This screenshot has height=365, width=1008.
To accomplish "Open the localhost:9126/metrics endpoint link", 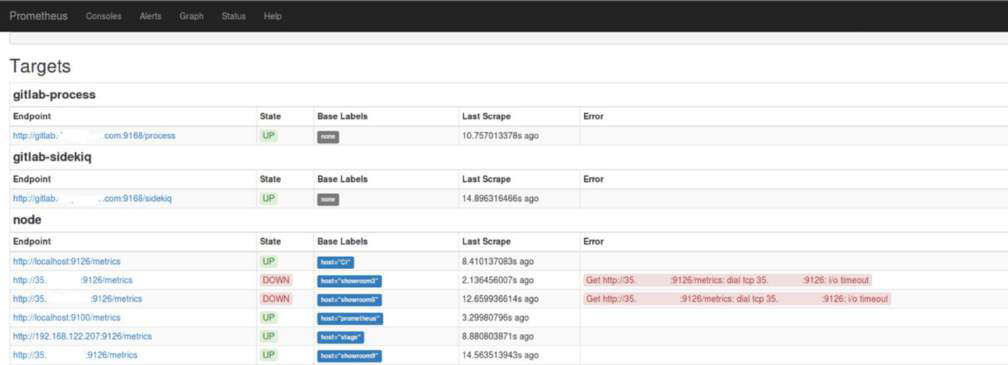I will pyautogui.click(x=66, y=262).
